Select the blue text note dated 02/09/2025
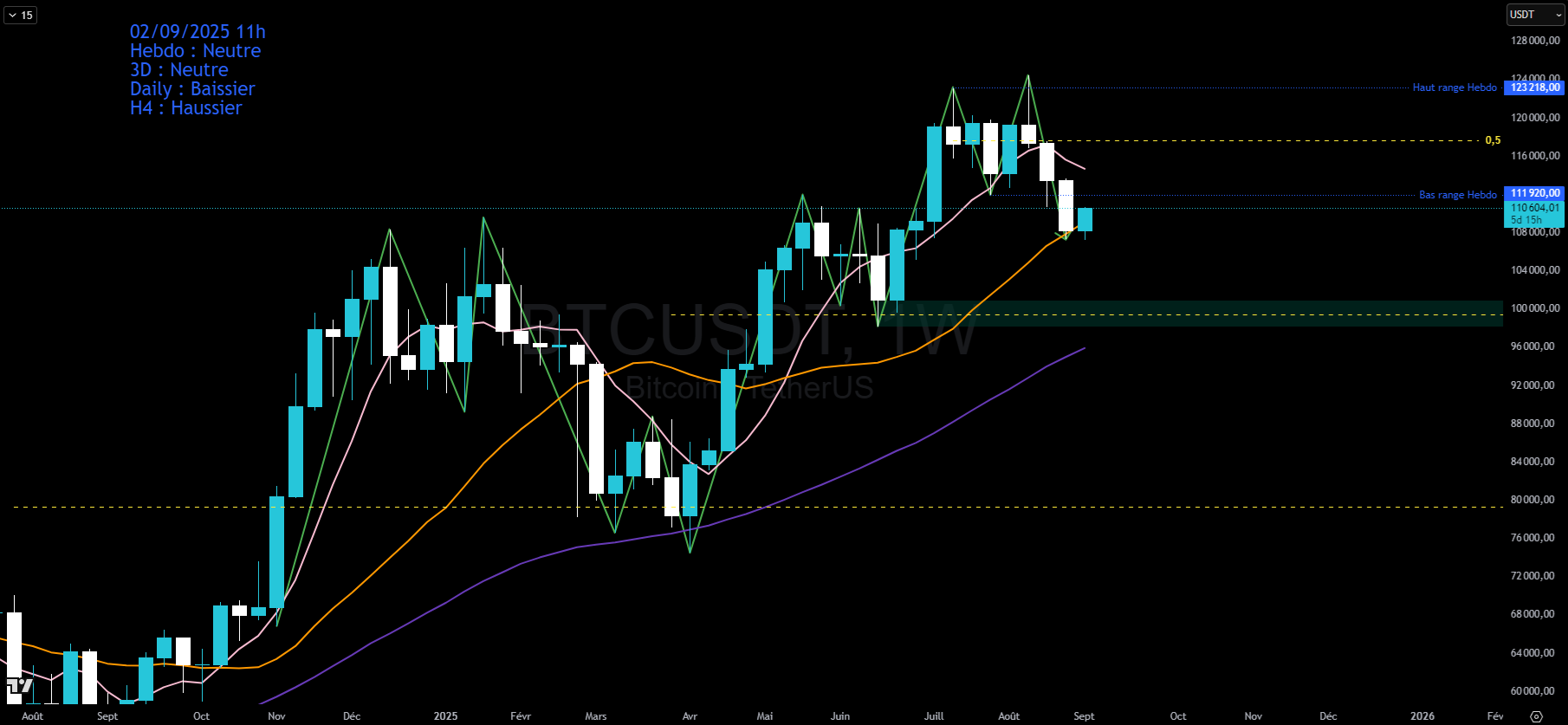Screen dimensions: 1568x725 click(x=197, y=69)
